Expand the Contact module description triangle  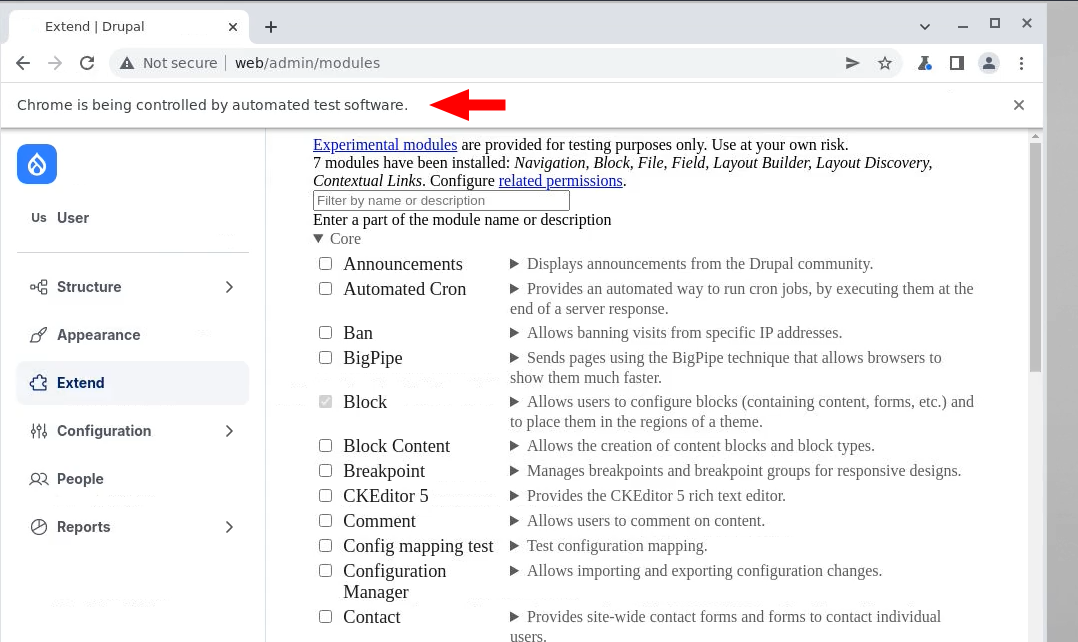tap(514, 617)
